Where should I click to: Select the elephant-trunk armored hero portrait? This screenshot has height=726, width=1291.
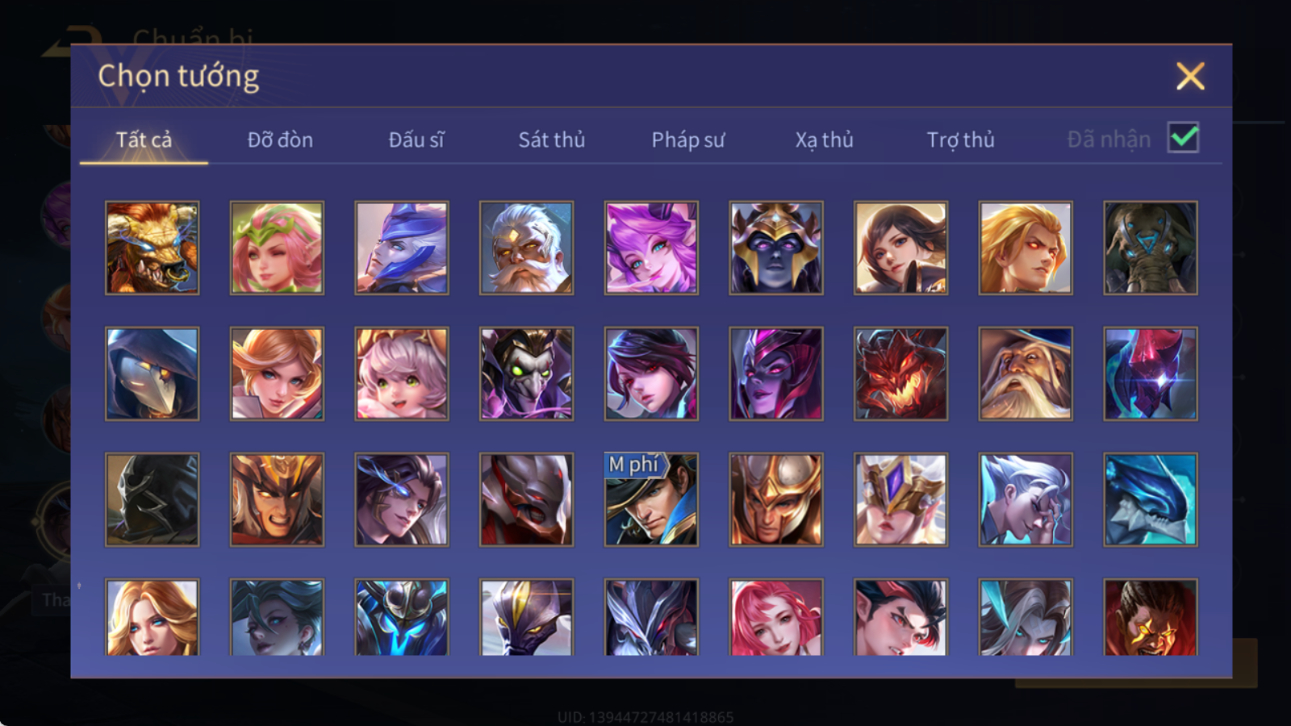[1150, 248]
